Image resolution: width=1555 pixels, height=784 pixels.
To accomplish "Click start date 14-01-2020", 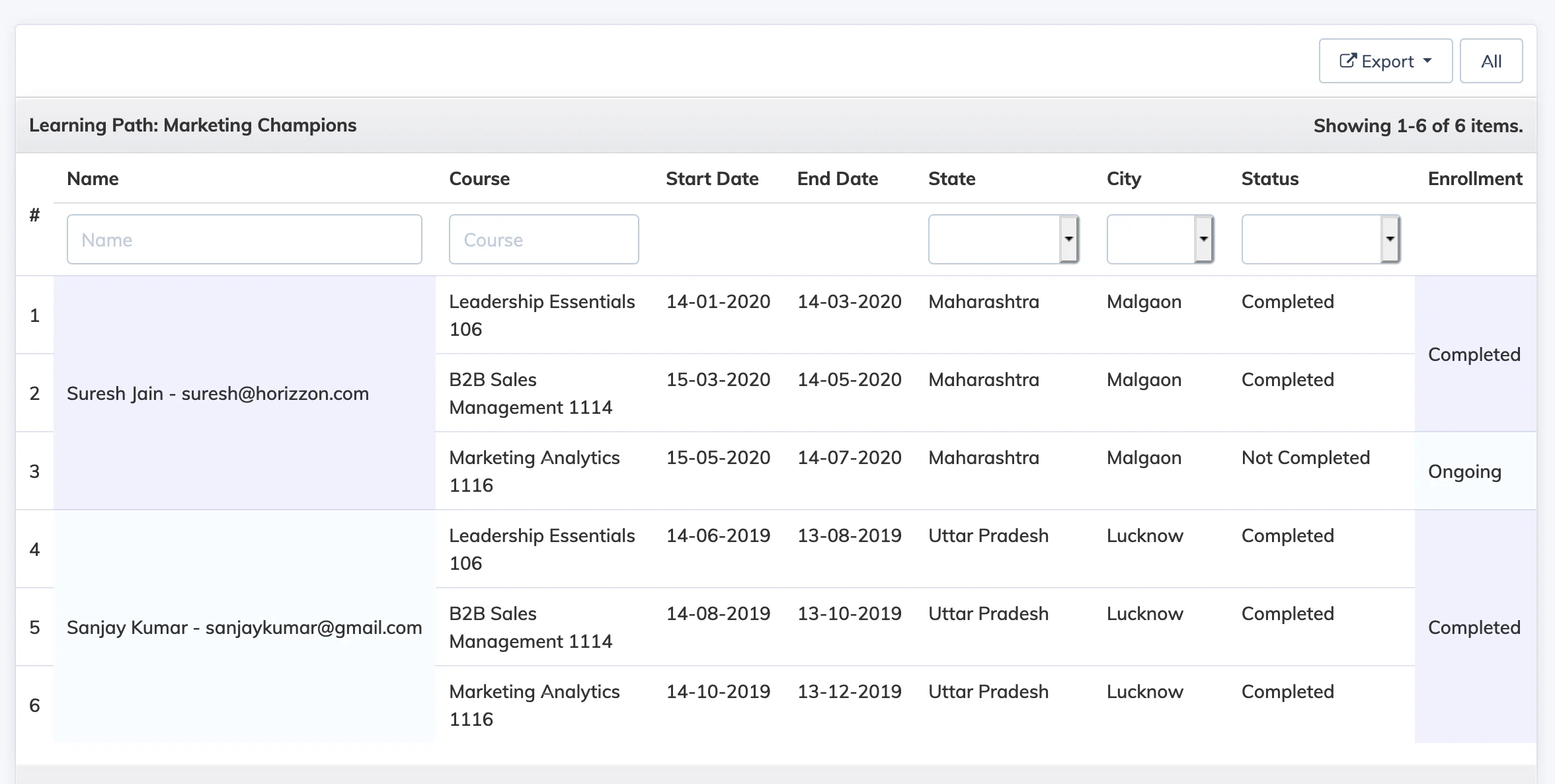I will (x=718, y=301).
